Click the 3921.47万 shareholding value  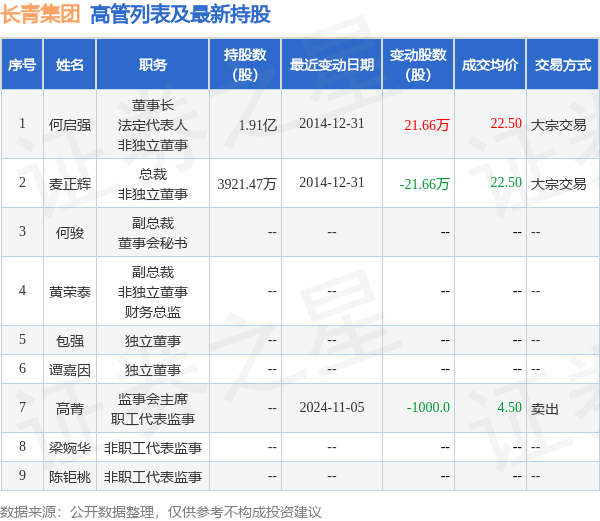[x=247, y=184]
